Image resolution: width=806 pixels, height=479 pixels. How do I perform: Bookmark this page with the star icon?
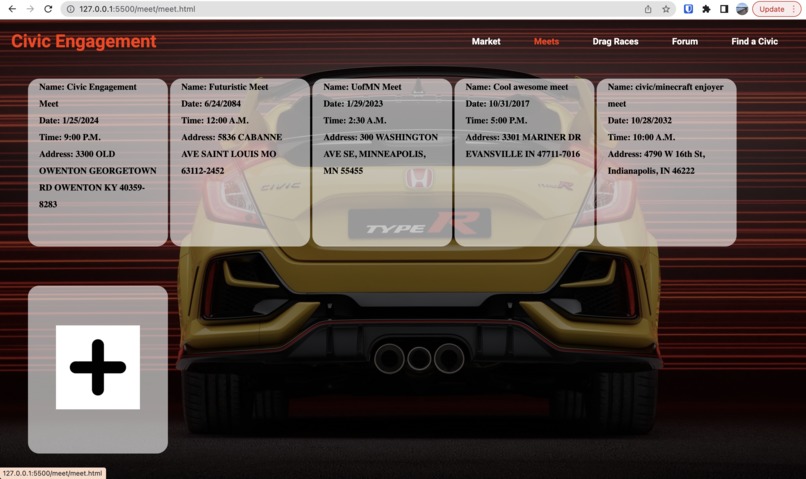tap(666, 9)
